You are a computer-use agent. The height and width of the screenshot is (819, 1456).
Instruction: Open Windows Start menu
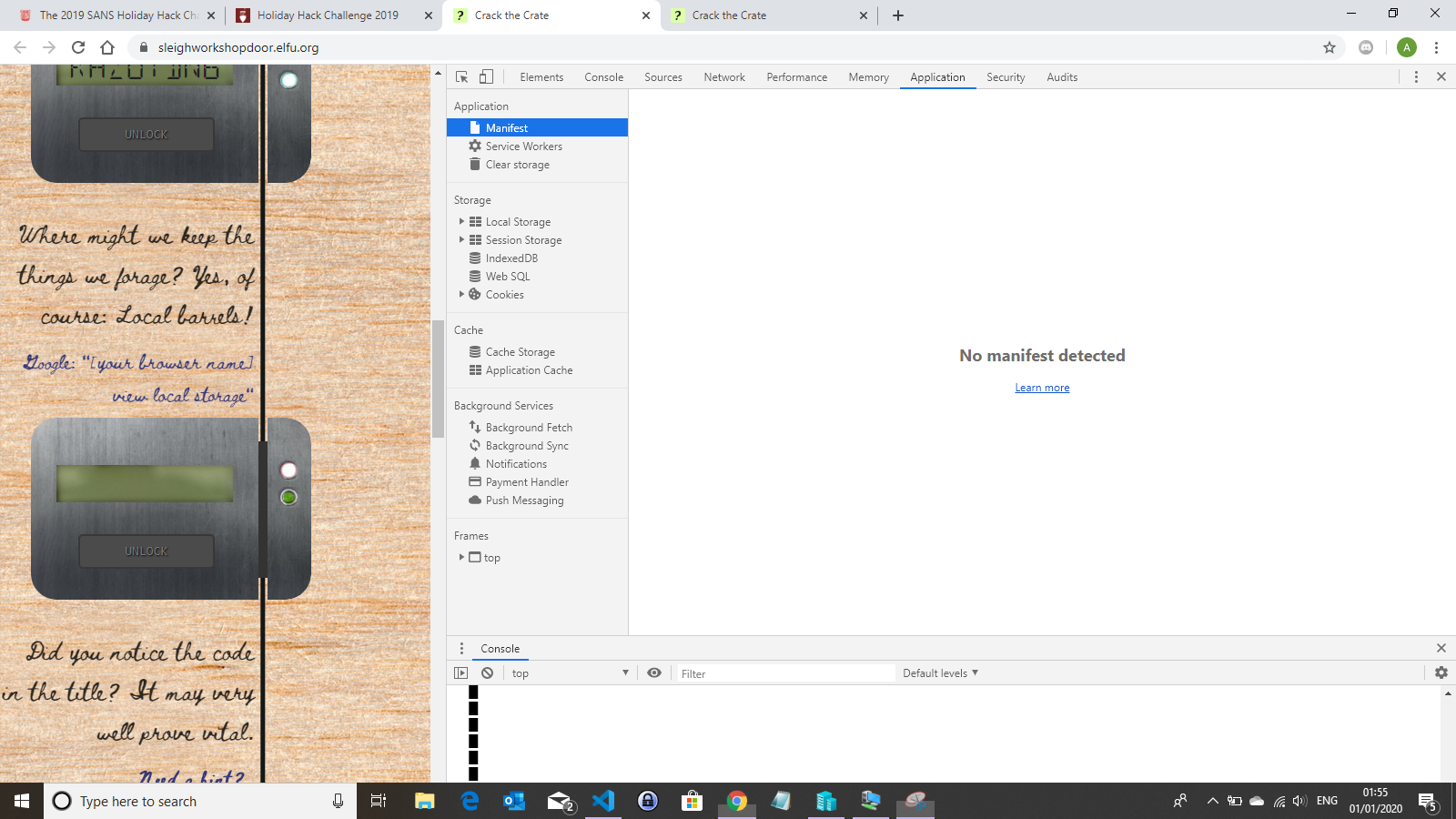pos(22,801)
